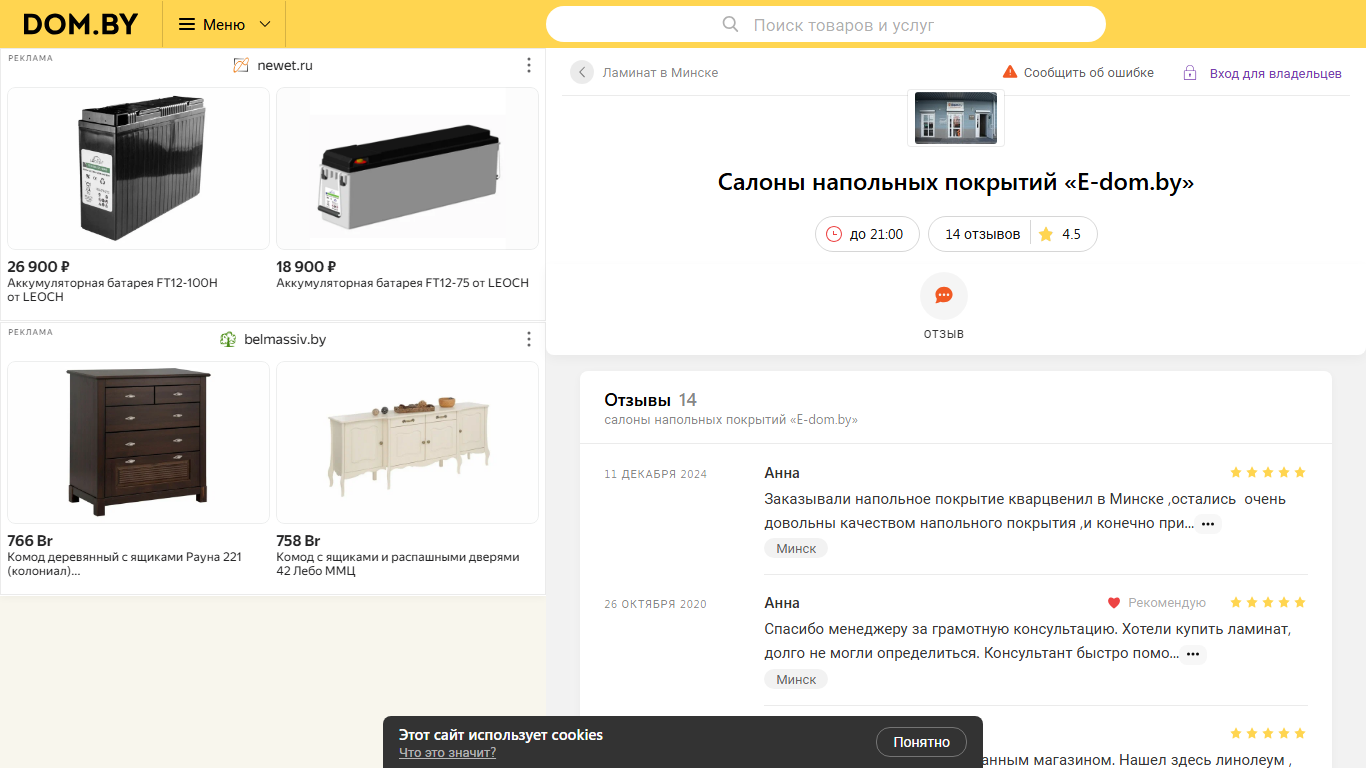
Task: Expand Anna's 26 октября 2020 review text
Action: 1193,654
